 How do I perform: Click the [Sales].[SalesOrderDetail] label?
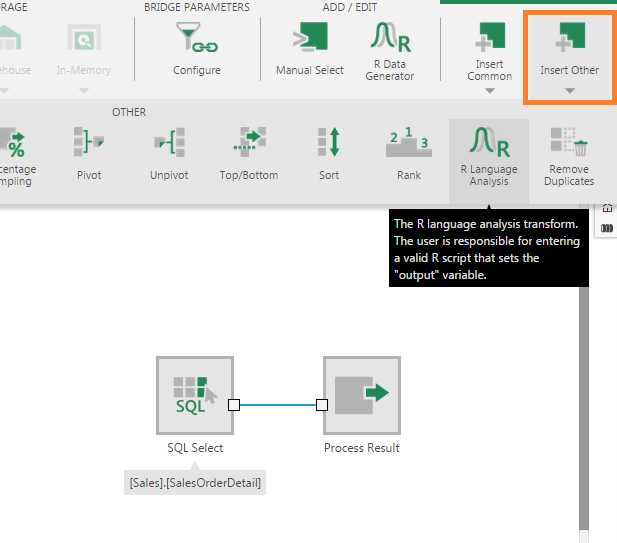coord(195,483)
